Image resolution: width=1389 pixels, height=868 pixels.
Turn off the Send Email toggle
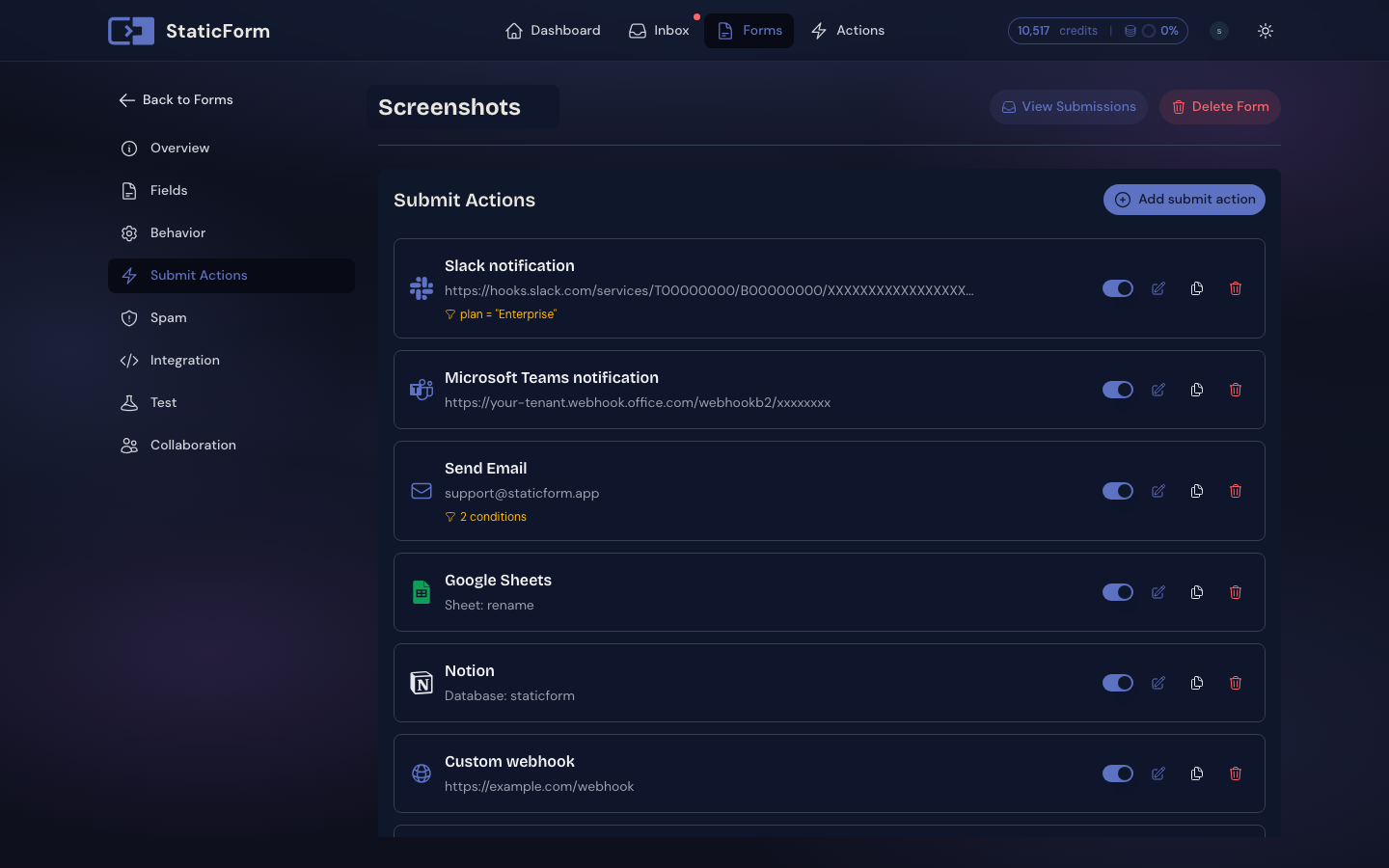pos(1118,491)
